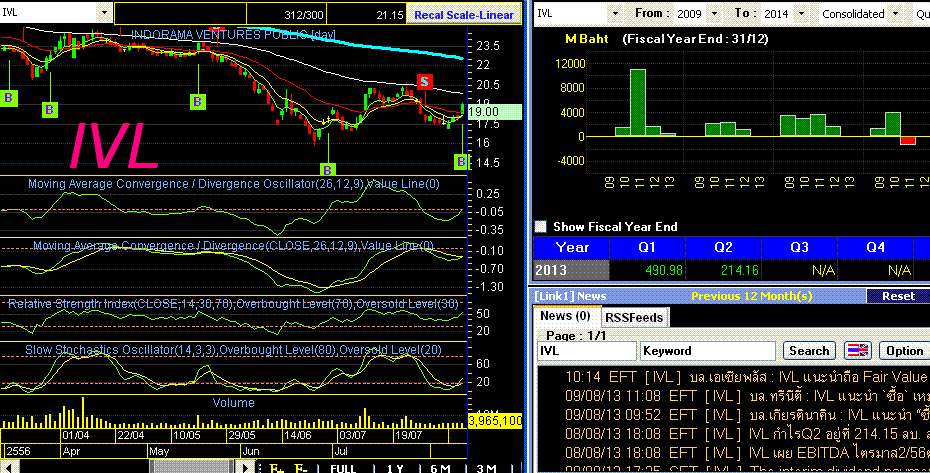Click the Relative Strength Index title
Viewport: 930px width, 473px height.
tap(233, 304)
